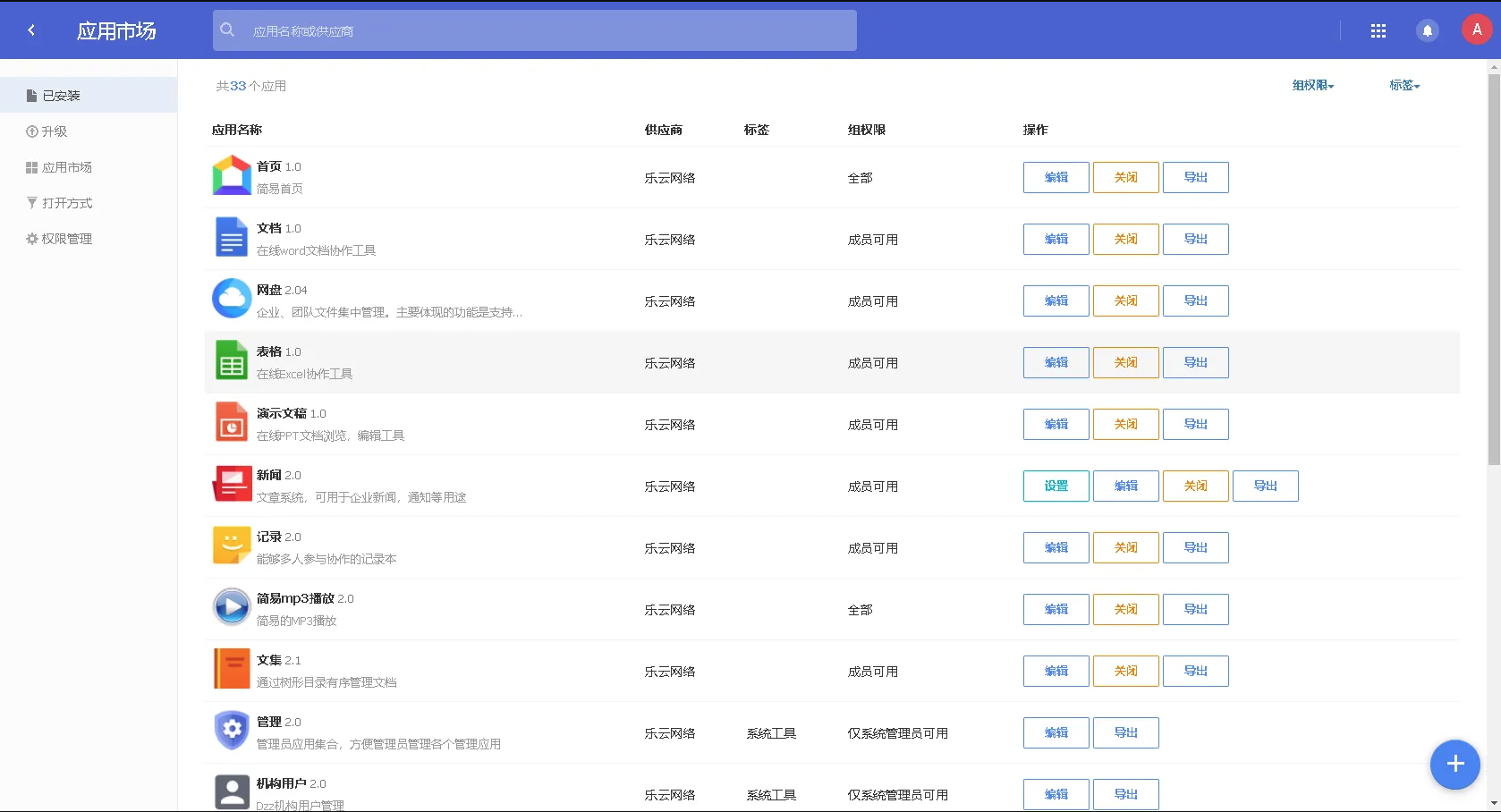Go back with the left chevron icon
The width and height of the screenshot is (1501, 812).
pos(31,30)
